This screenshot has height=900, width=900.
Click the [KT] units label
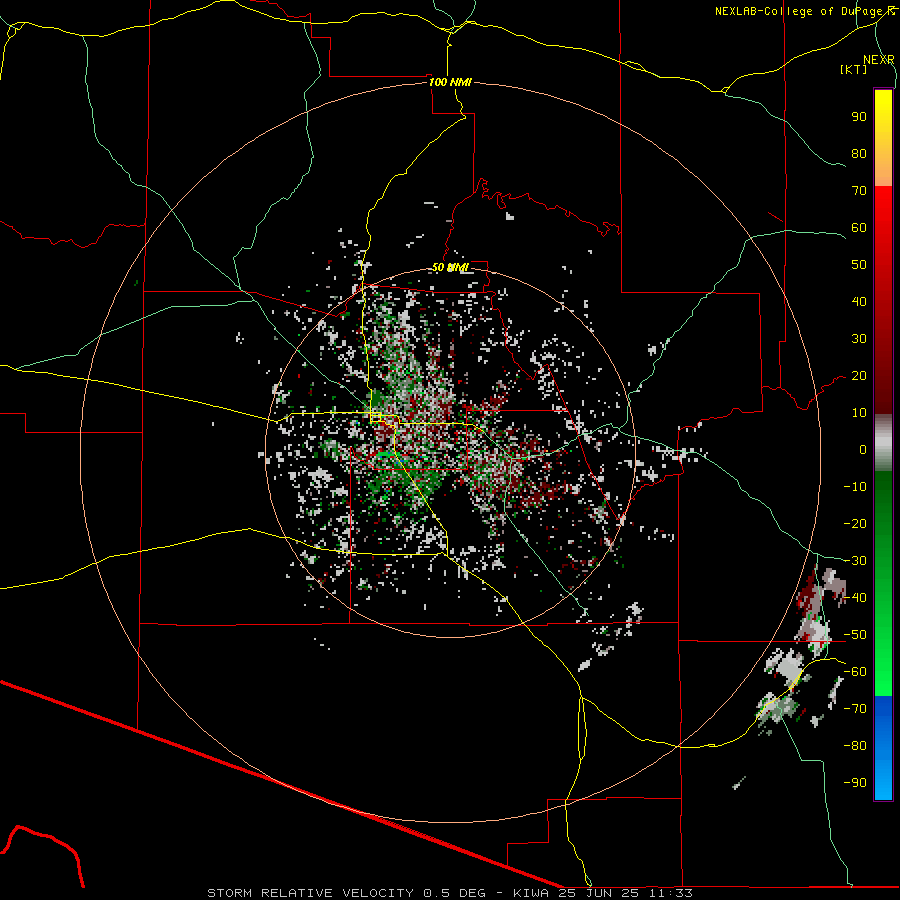click(854, 69)
